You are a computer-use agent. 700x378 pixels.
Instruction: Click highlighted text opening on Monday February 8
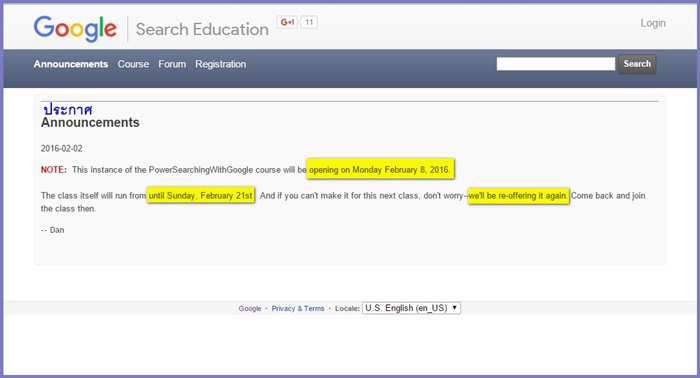point(380,169)
